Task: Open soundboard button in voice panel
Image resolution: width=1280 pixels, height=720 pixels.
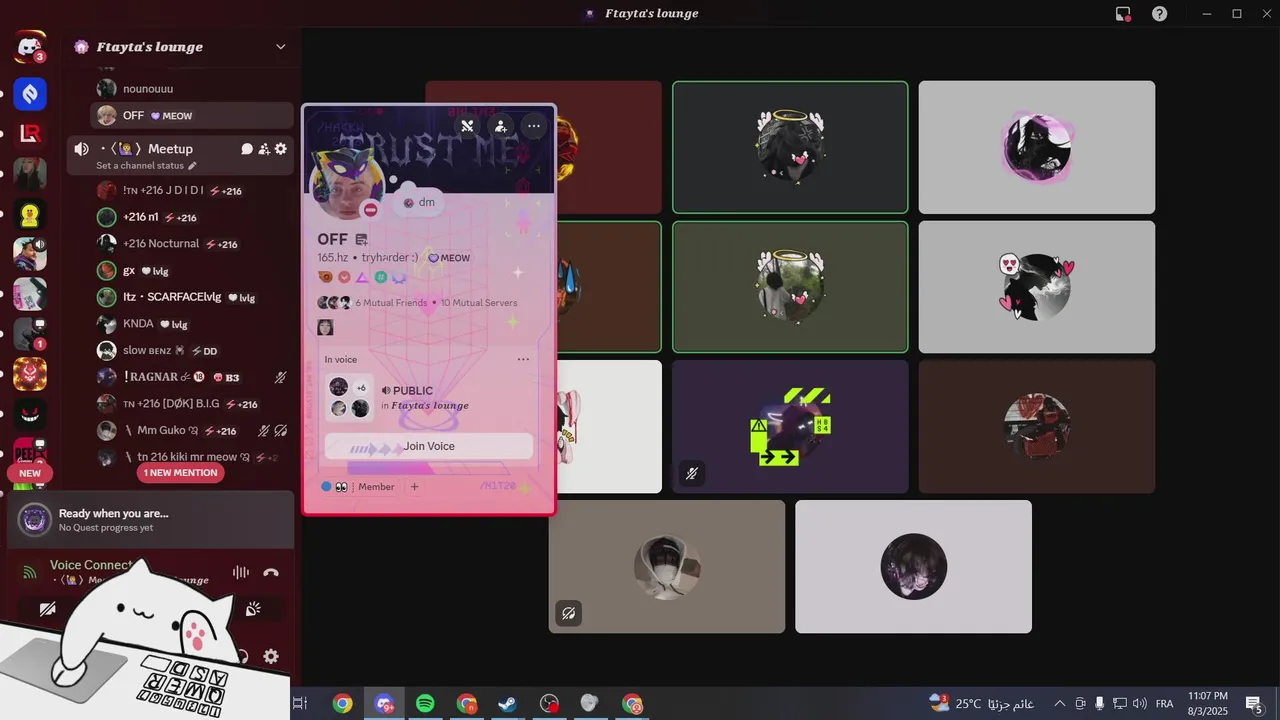Action: tap(254, 609)
